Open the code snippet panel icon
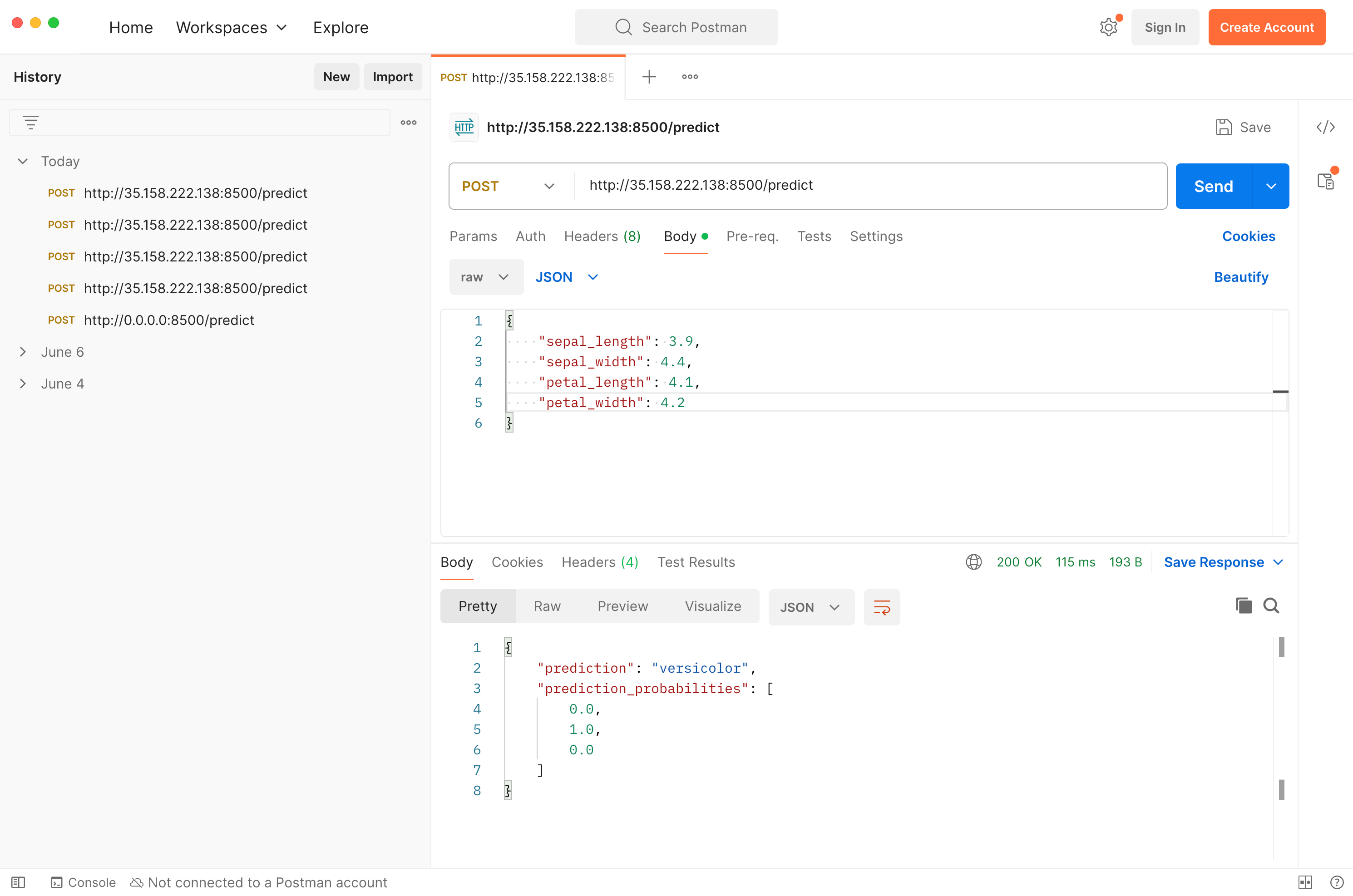Screen dimensions: 1353x896 point(1325,127)
